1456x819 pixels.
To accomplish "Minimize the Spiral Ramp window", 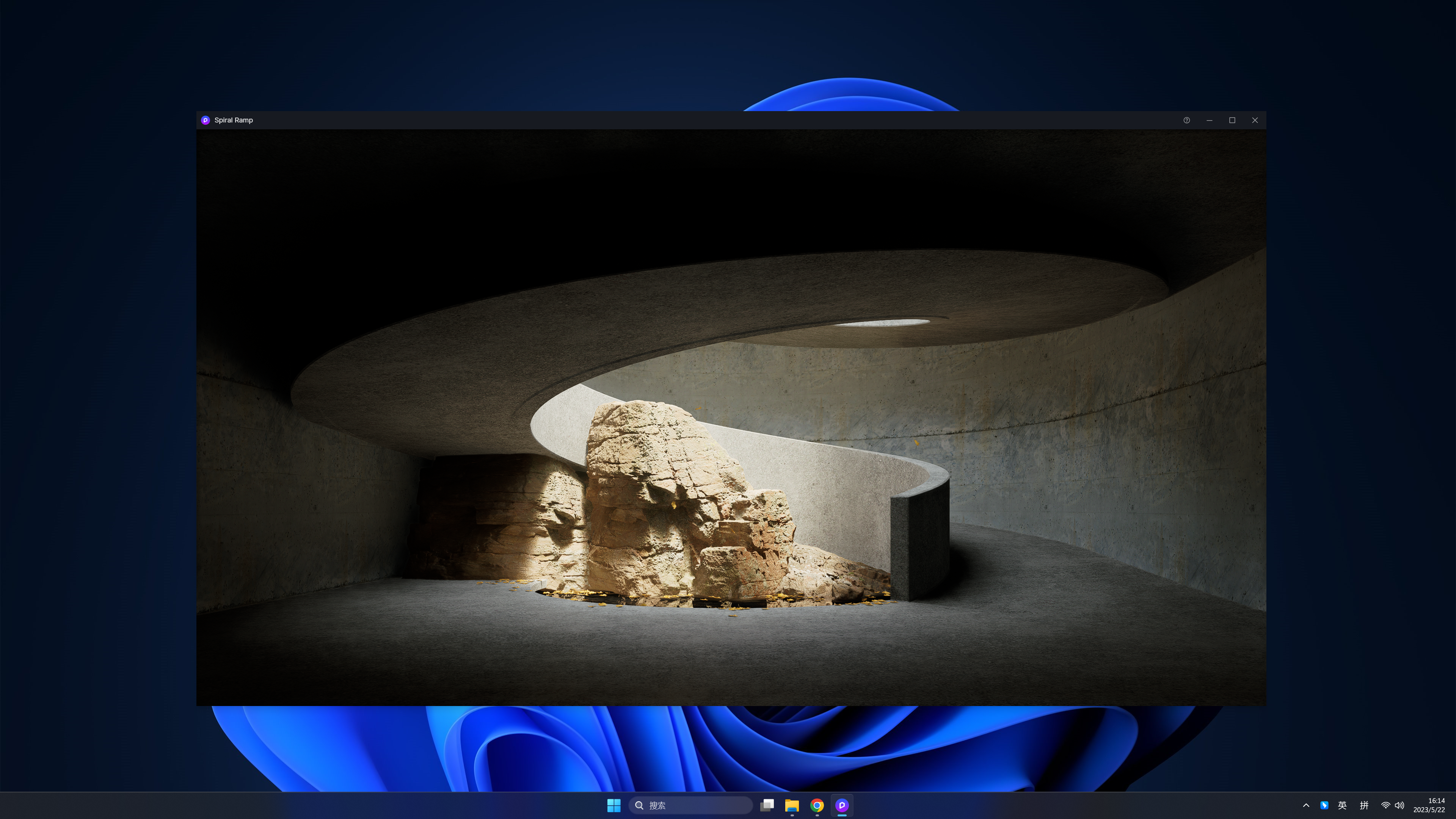I will 1209,120.
